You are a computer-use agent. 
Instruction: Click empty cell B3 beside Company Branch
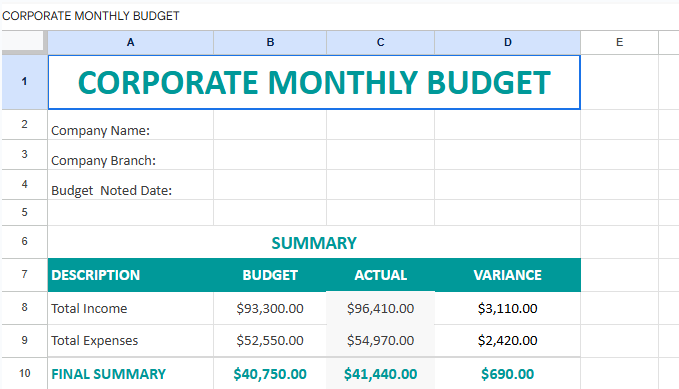[270, 155]
